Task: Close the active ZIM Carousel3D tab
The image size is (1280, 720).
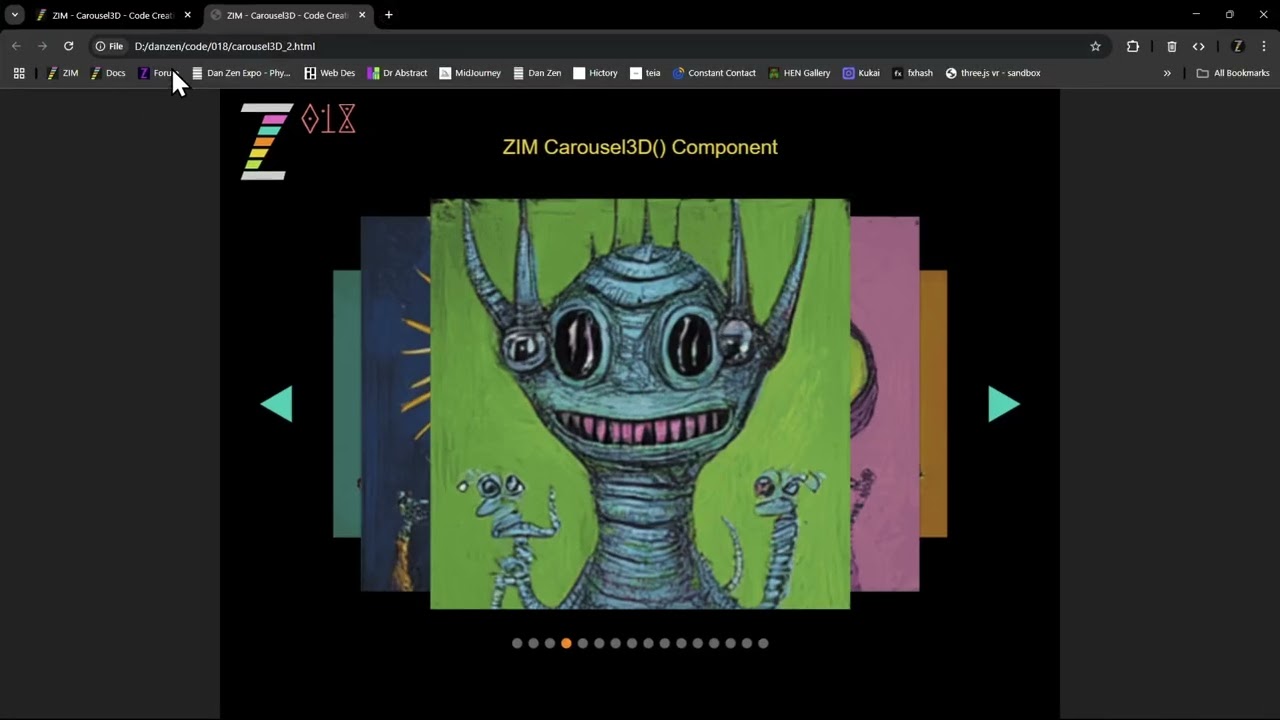Action: coord(362,15)
